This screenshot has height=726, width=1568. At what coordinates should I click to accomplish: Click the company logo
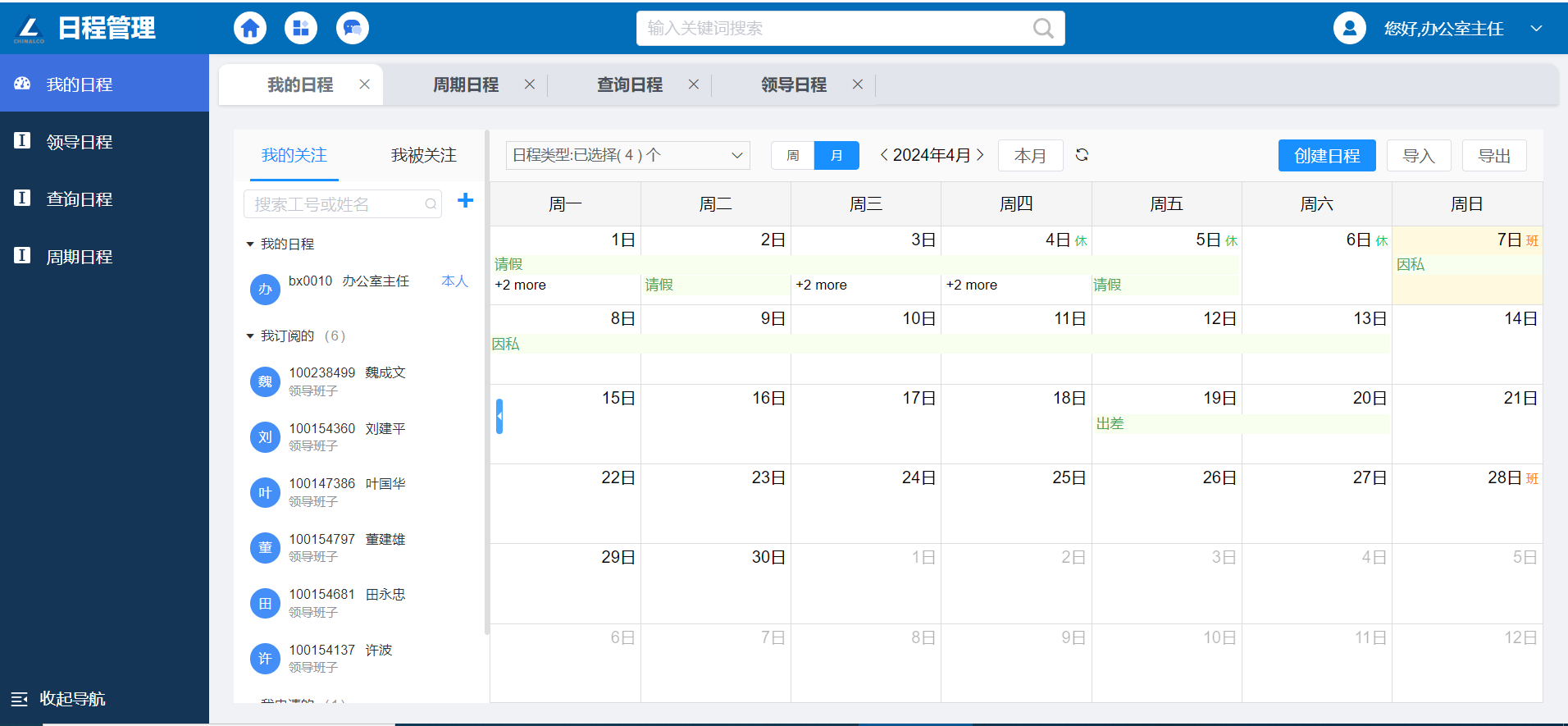[29, 29]
